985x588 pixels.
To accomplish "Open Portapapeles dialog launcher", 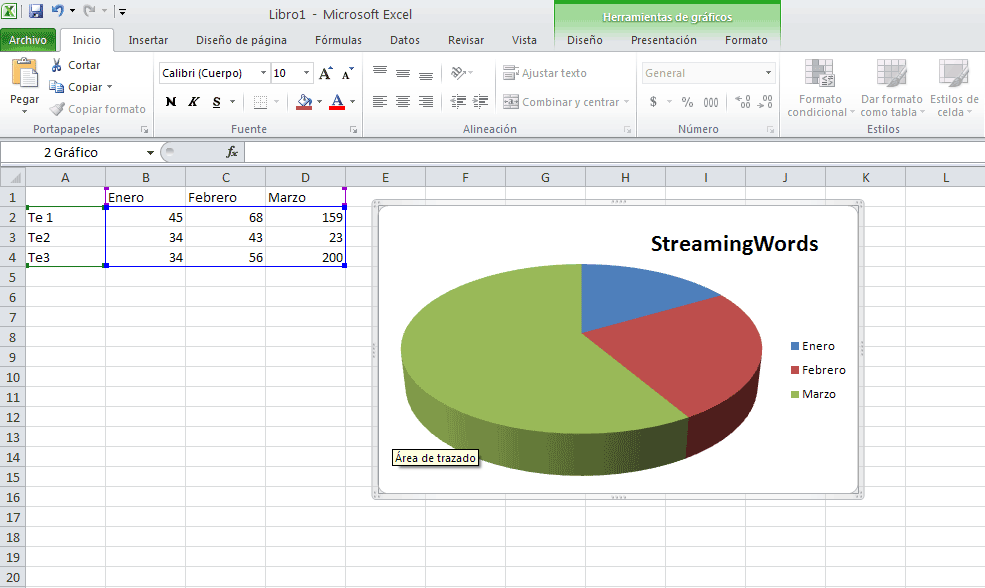I will click(144, 129).
